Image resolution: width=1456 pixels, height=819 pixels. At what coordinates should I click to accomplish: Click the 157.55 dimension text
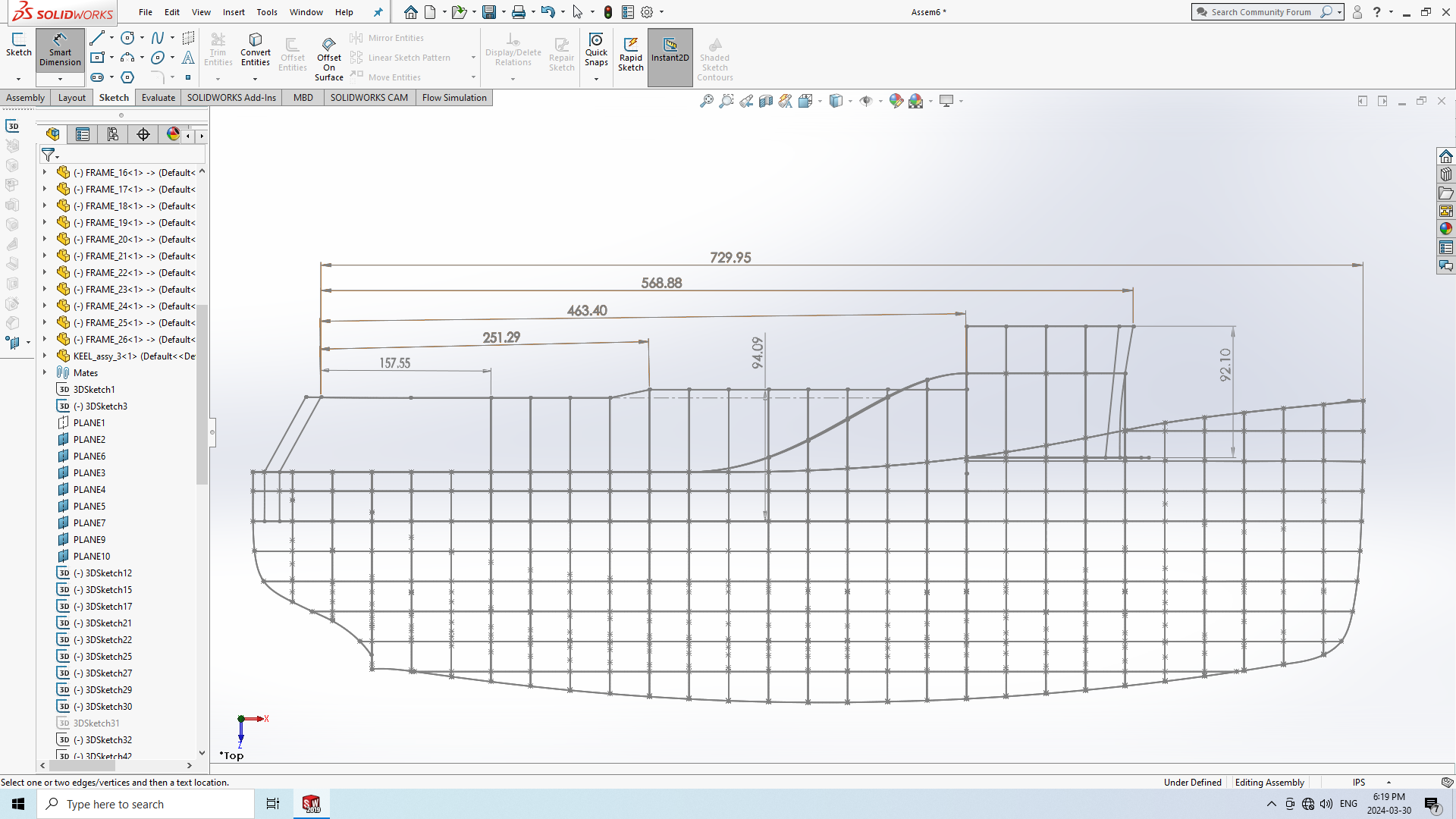point(395,363)
